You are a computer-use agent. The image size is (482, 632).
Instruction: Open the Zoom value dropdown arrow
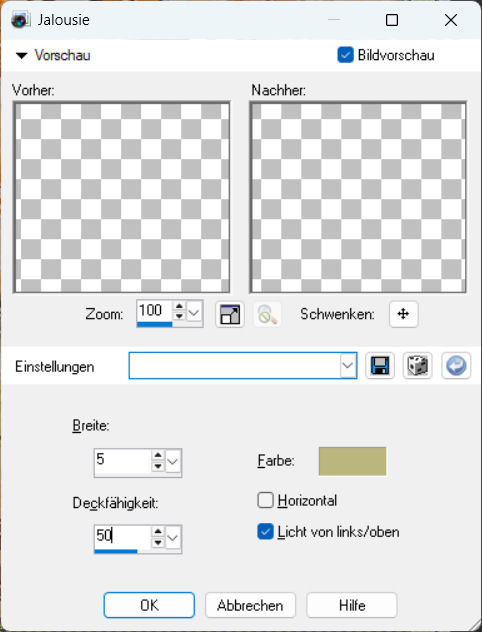point(194,313)
